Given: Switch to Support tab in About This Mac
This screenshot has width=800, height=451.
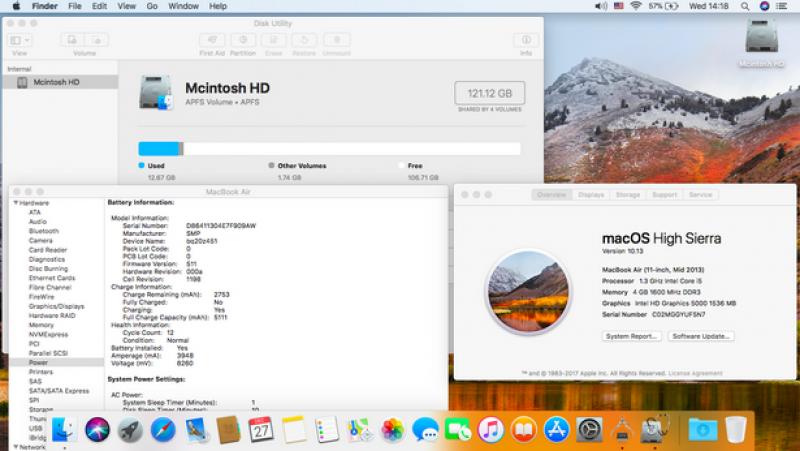Looking at the screenshot, I should click(664, 195).
